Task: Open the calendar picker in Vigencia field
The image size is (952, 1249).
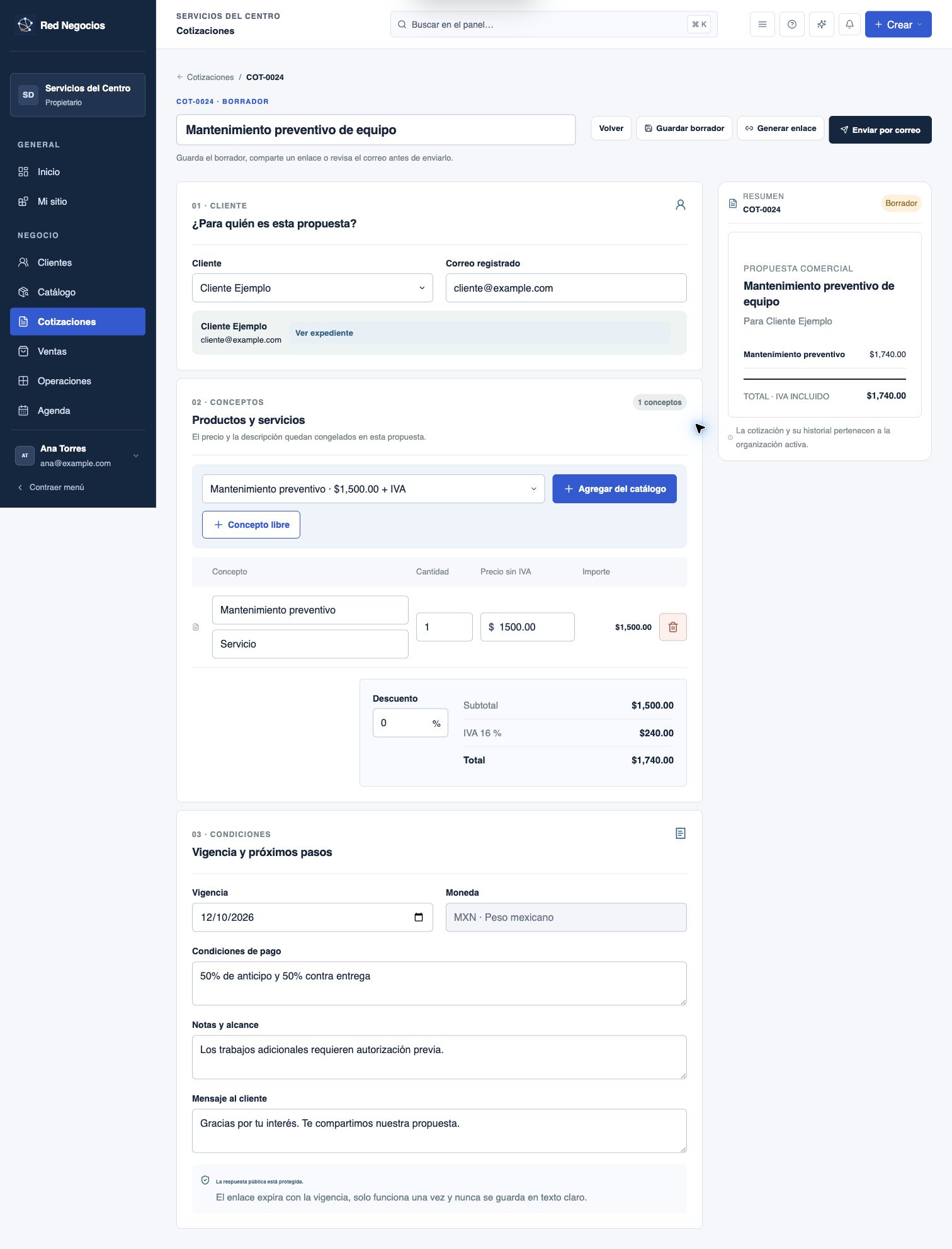Action: pos(419,917)
